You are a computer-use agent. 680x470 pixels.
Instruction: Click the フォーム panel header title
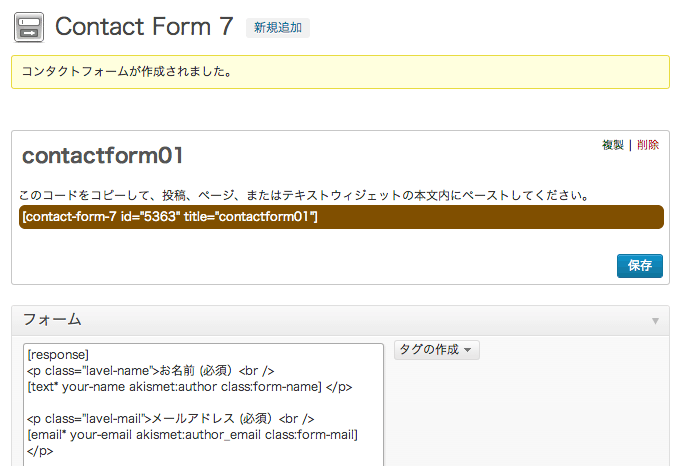52,320
